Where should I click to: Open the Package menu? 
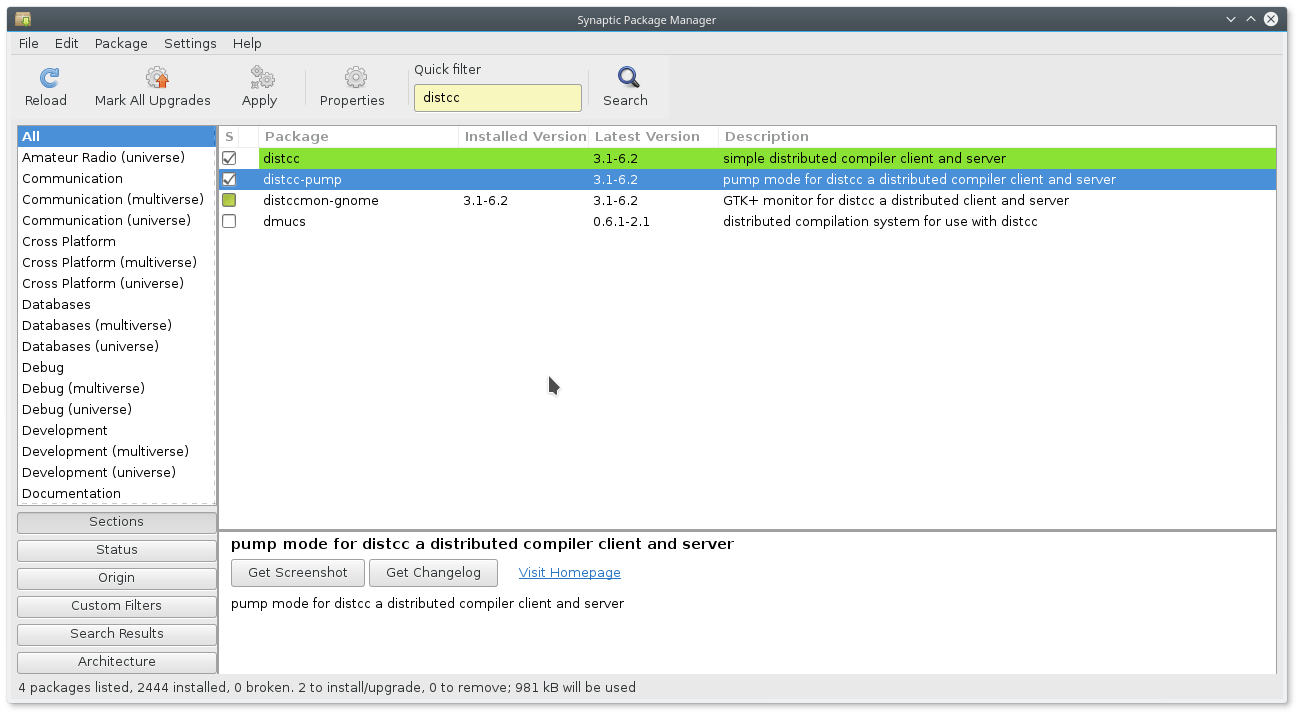pyautogui.click(x=120, y=43)
